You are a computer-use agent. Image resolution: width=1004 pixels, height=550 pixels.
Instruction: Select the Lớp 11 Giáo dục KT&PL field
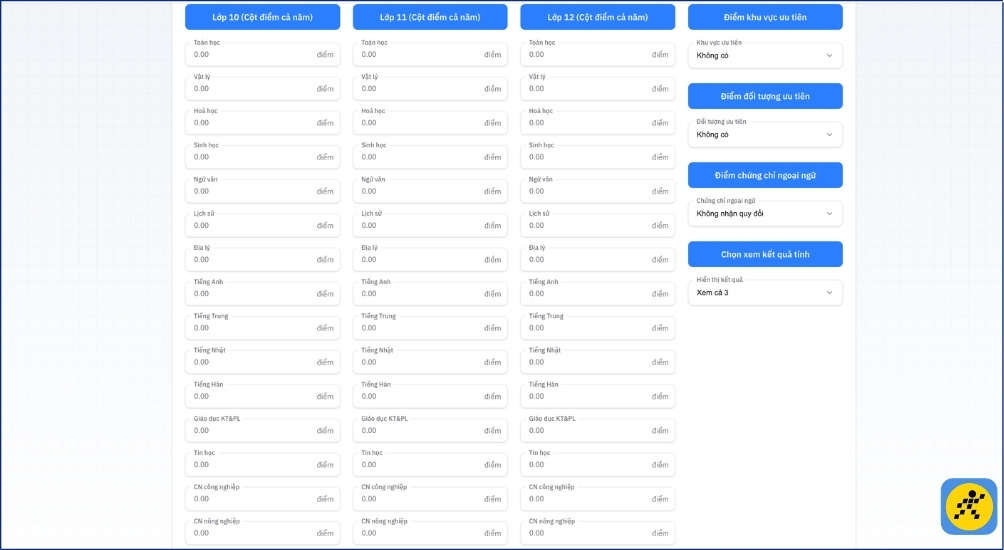pos(420,431)
